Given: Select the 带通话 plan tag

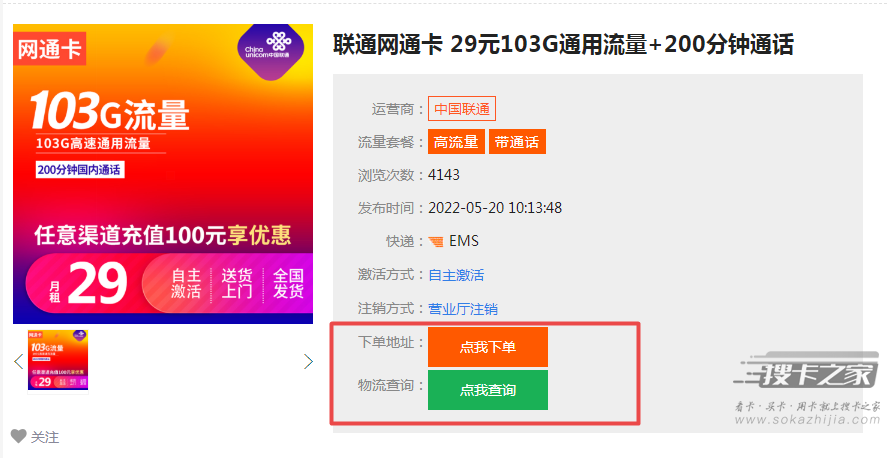Looking at the screenshot, I should tap(517, 142).
